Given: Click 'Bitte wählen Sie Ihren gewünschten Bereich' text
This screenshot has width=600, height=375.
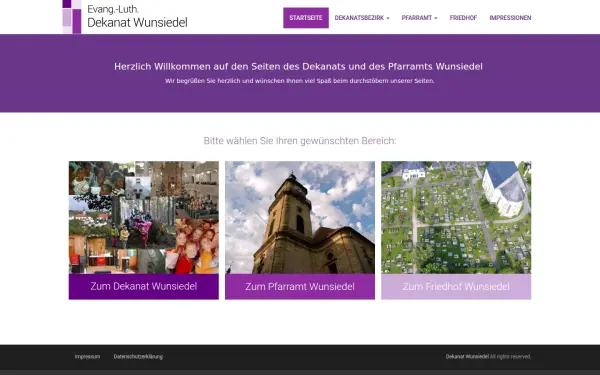Looking at the screenshot, I should [x=300, y=141].
